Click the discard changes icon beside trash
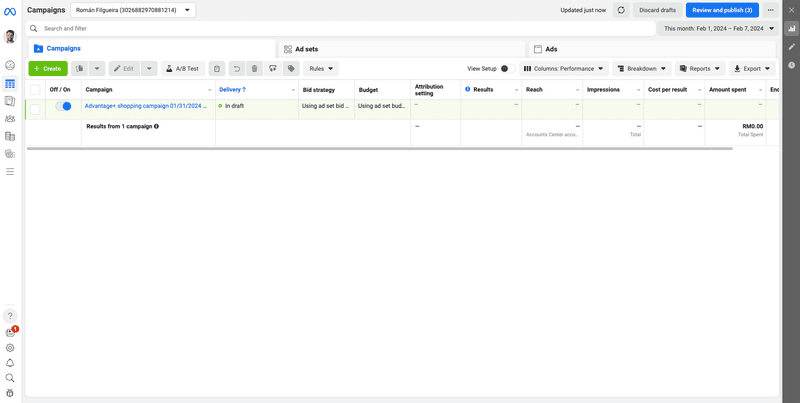The height and width of the screenshot is (403, 800). pos(273,68)
